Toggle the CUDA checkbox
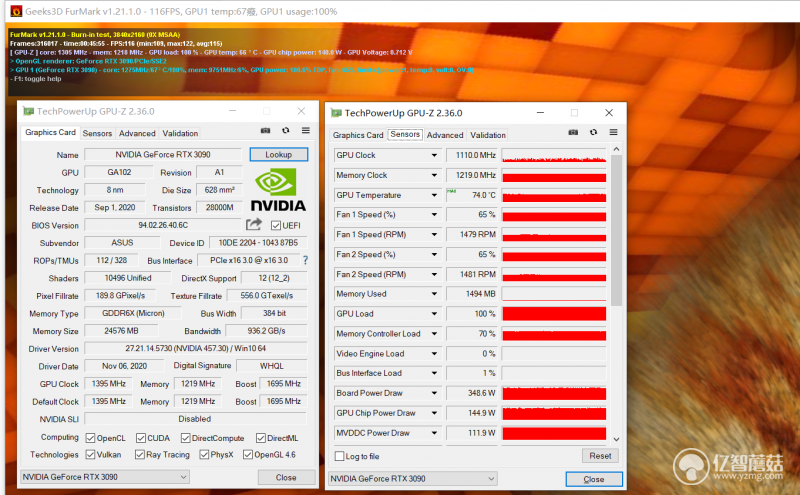 click(141, 438)
